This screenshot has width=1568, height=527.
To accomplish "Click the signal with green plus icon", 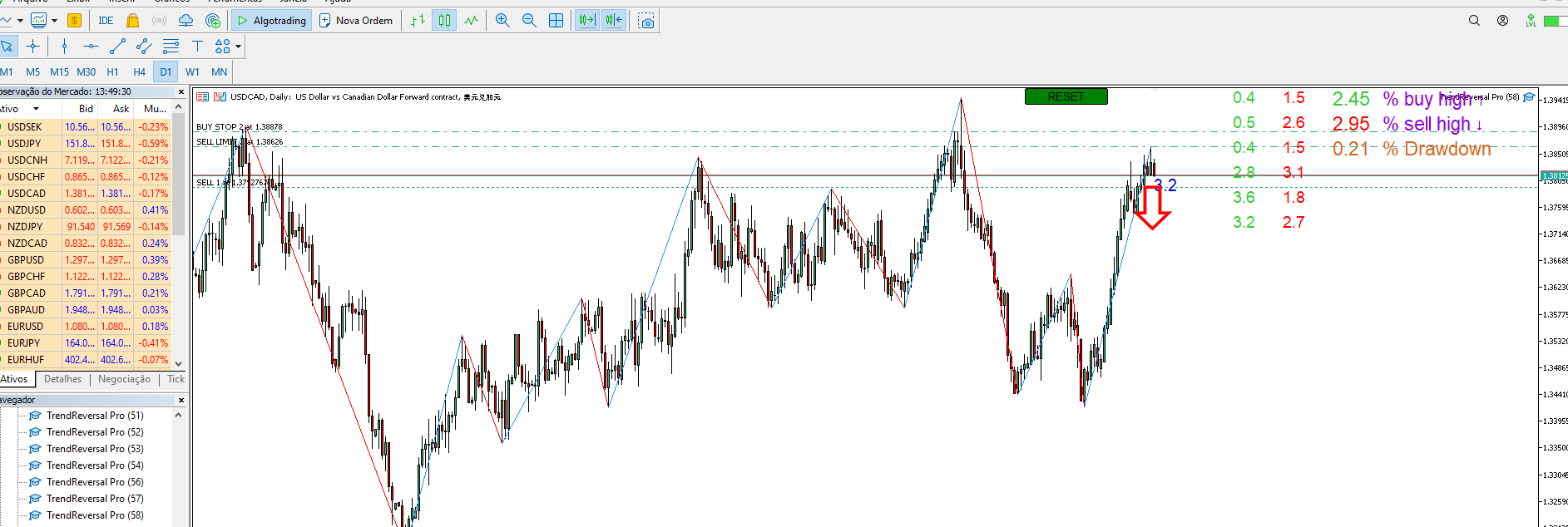I will click(x=213, y=21).
